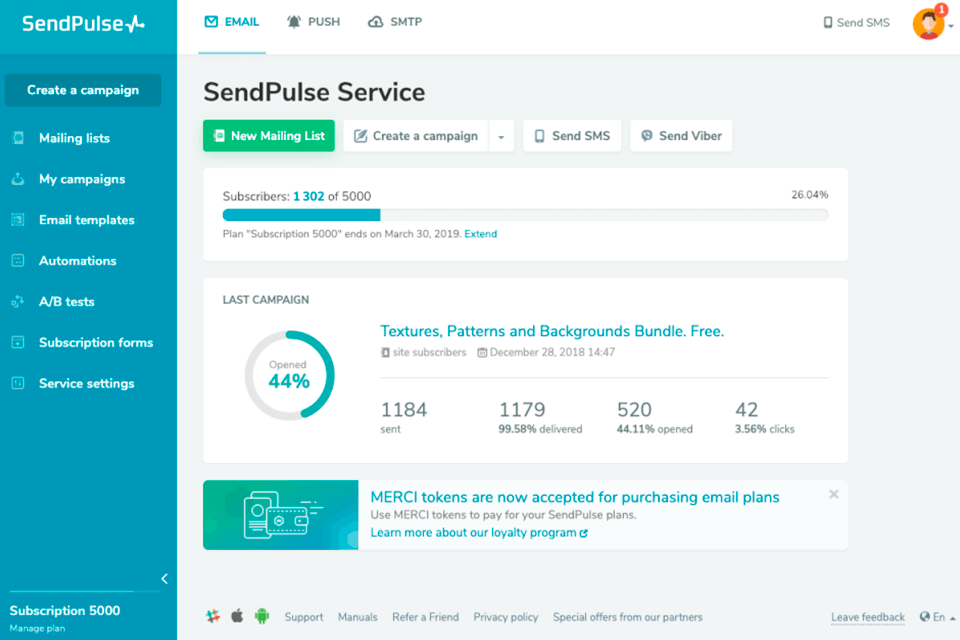Click the Automations sidebar icon
Screen dimensions: 960x640
pyautogui.click(x=18, y=260)
